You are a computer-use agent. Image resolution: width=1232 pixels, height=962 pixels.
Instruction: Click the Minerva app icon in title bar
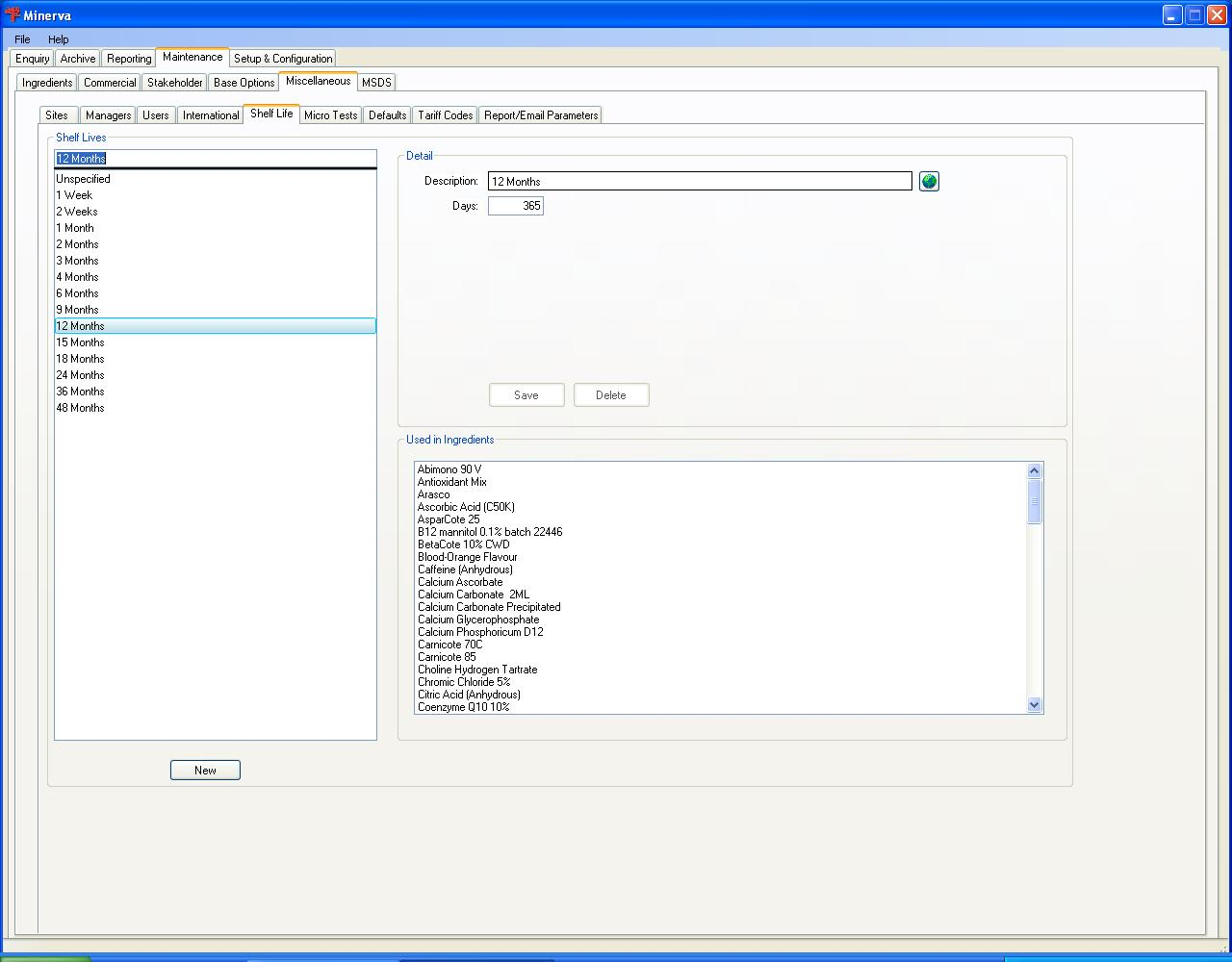12,15
